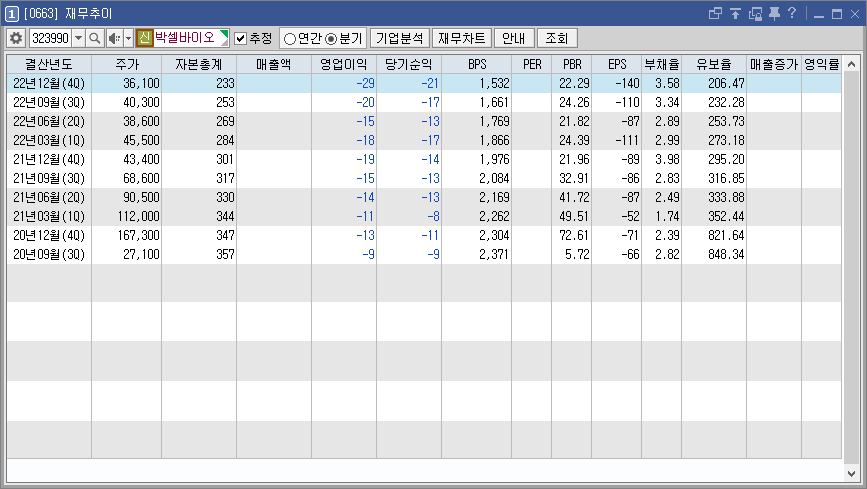Toggle the 추정 checkbox
The height and width of the screenshot is (489, 867).
pos(241,38)
